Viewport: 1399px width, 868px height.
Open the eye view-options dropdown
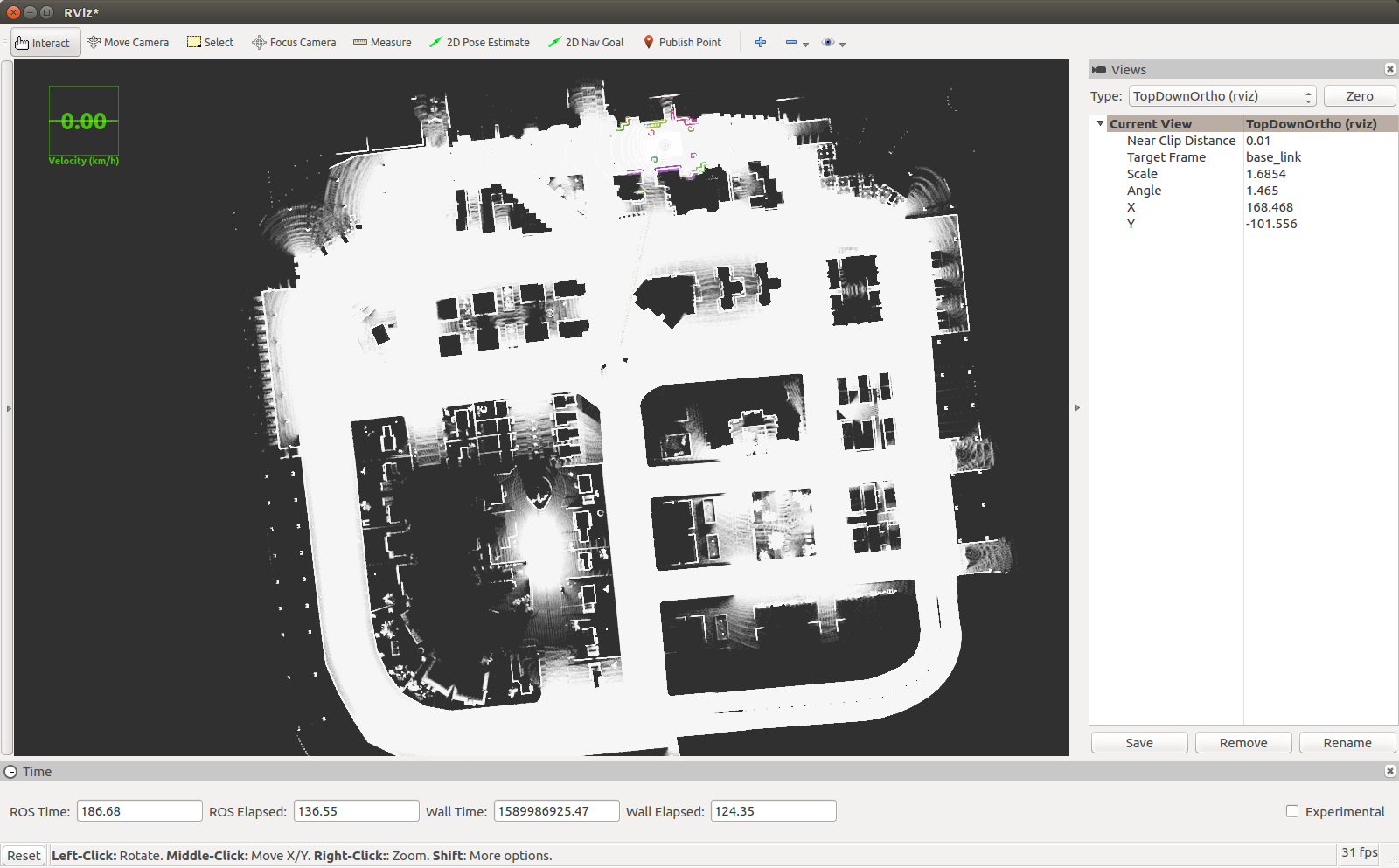(833, 43)
